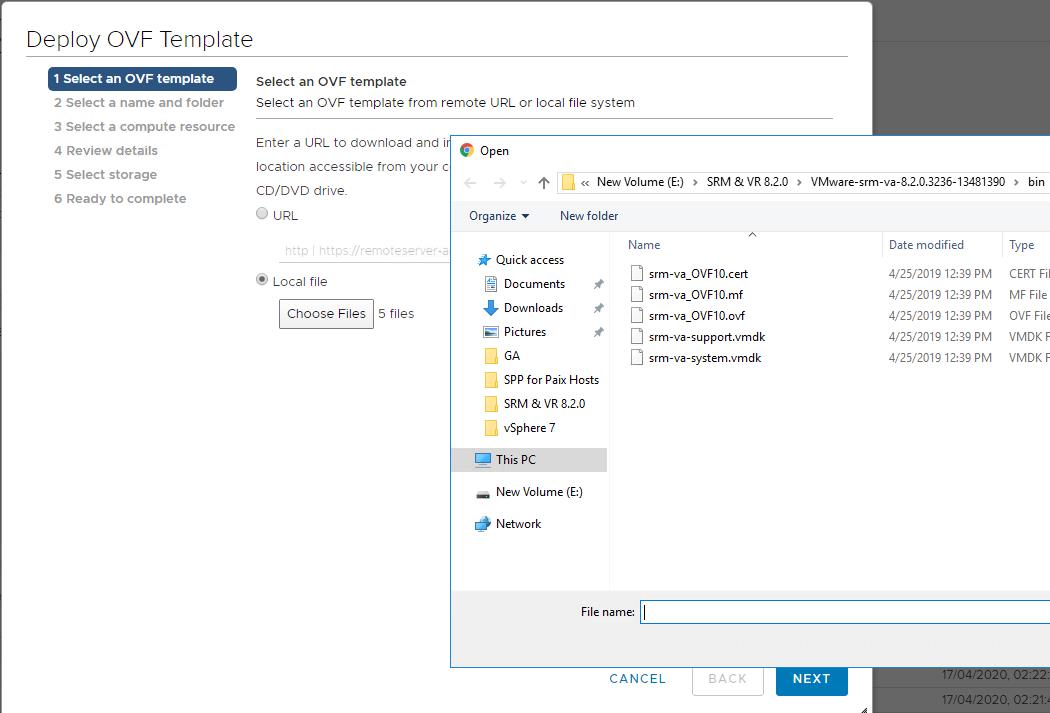Open SPP for Paix Hosts folder
Screen dimensions: 1050x713
coord(551,380)
